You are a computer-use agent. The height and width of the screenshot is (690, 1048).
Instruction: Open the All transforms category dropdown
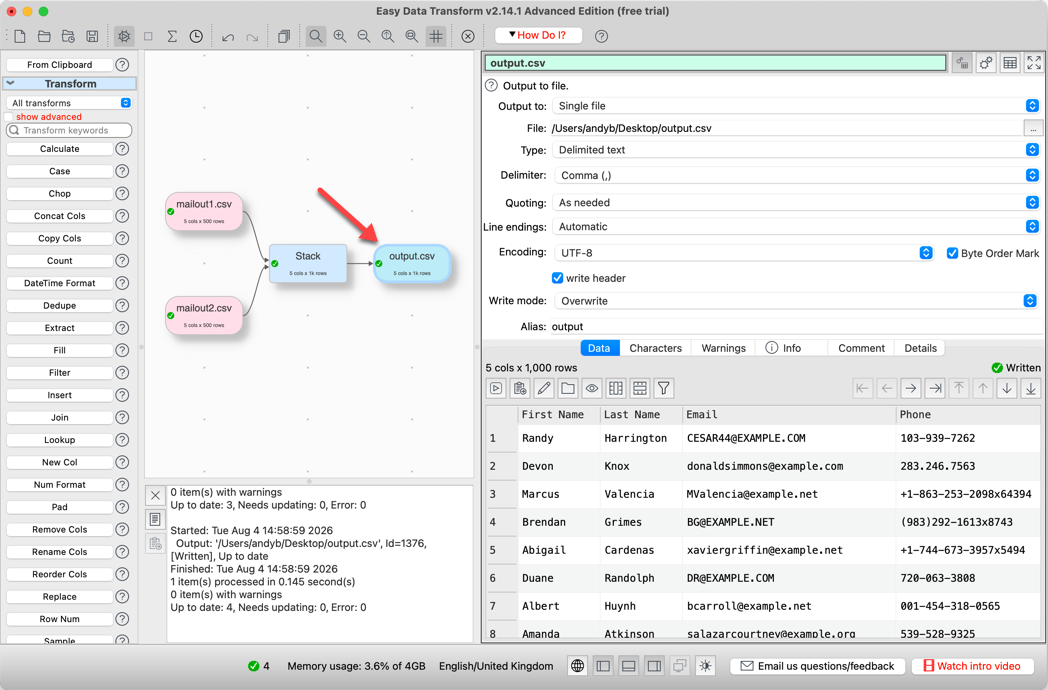pos(70,103)
